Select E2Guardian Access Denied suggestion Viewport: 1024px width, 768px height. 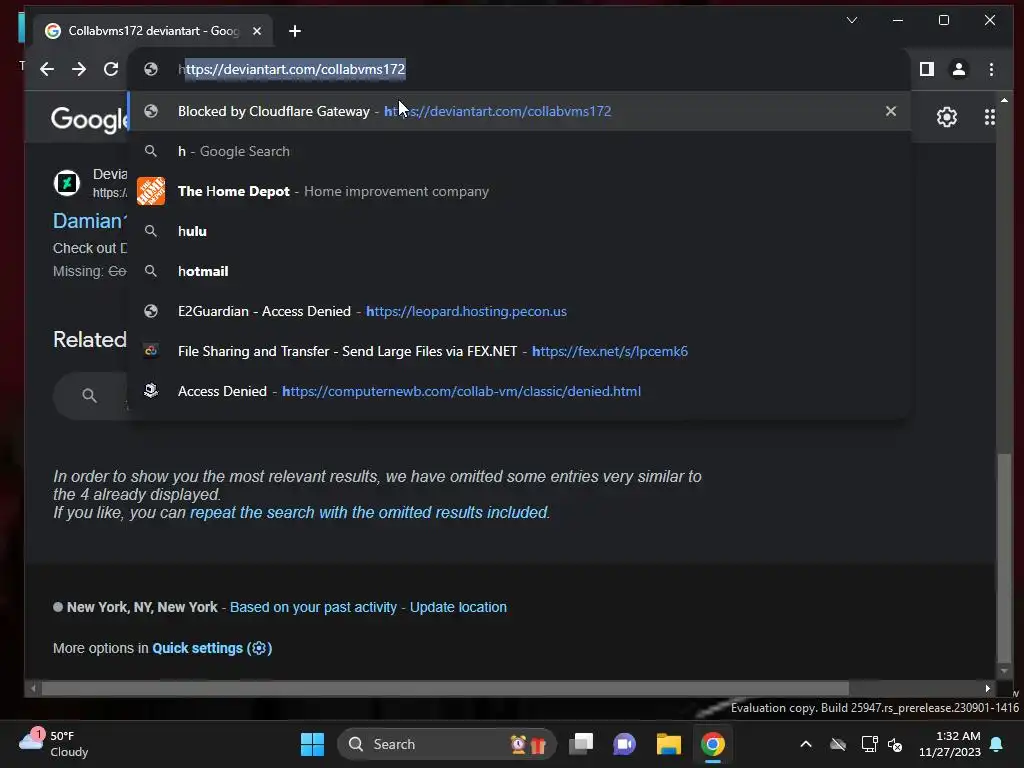(x=519, y=311)
